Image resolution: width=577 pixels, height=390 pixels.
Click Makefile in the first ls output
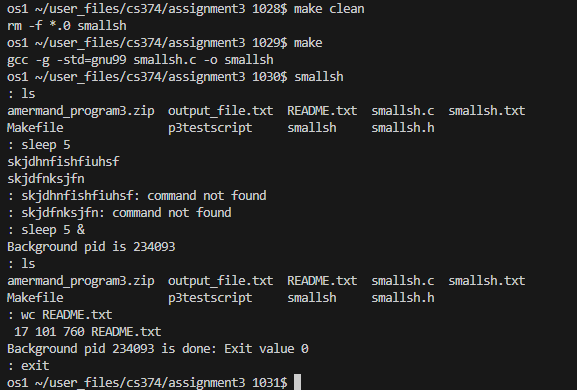(x=35, y=128)
